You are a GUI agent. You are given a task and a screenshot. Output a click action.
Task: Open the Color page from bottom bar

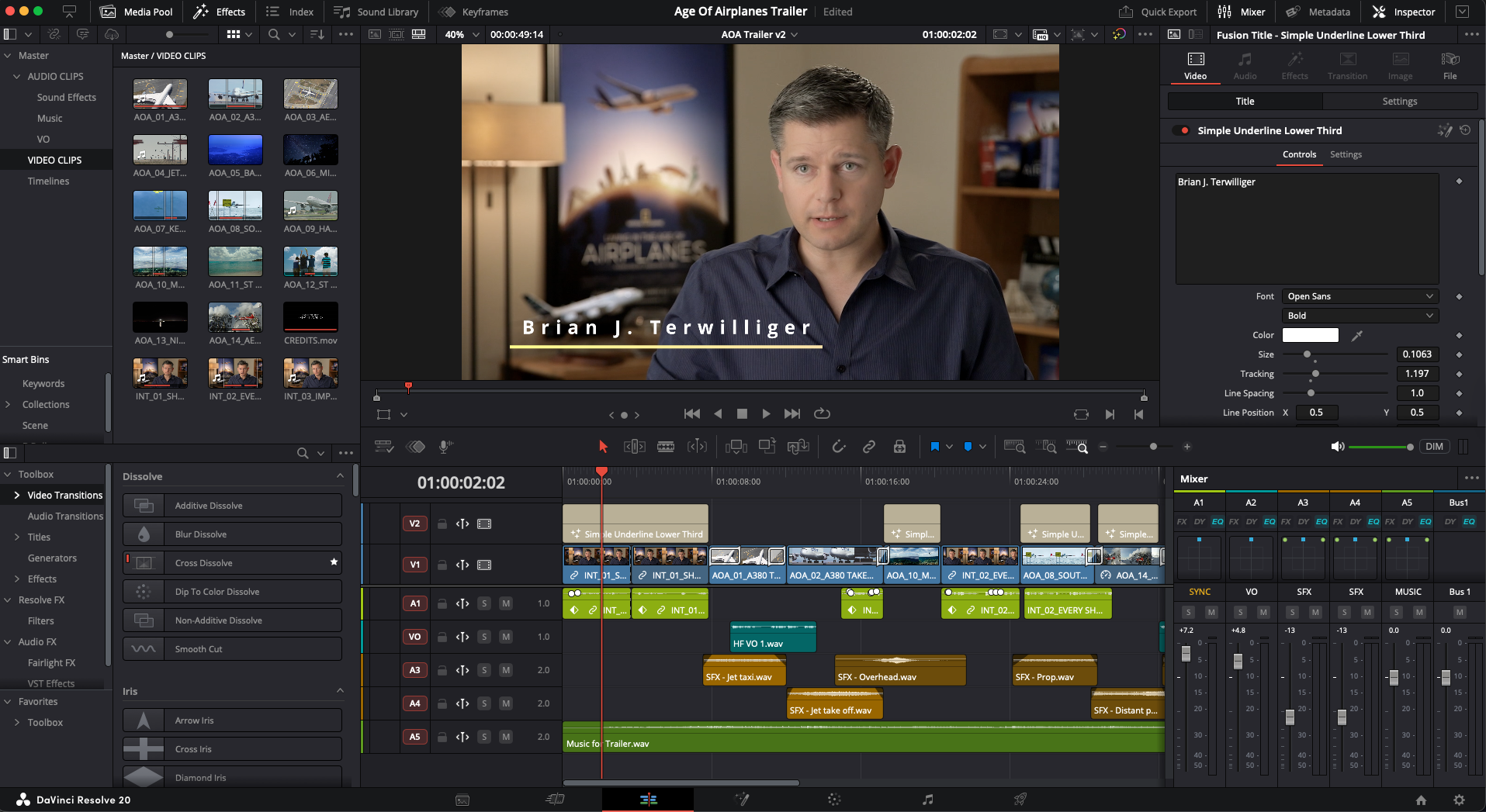[834, 800]
